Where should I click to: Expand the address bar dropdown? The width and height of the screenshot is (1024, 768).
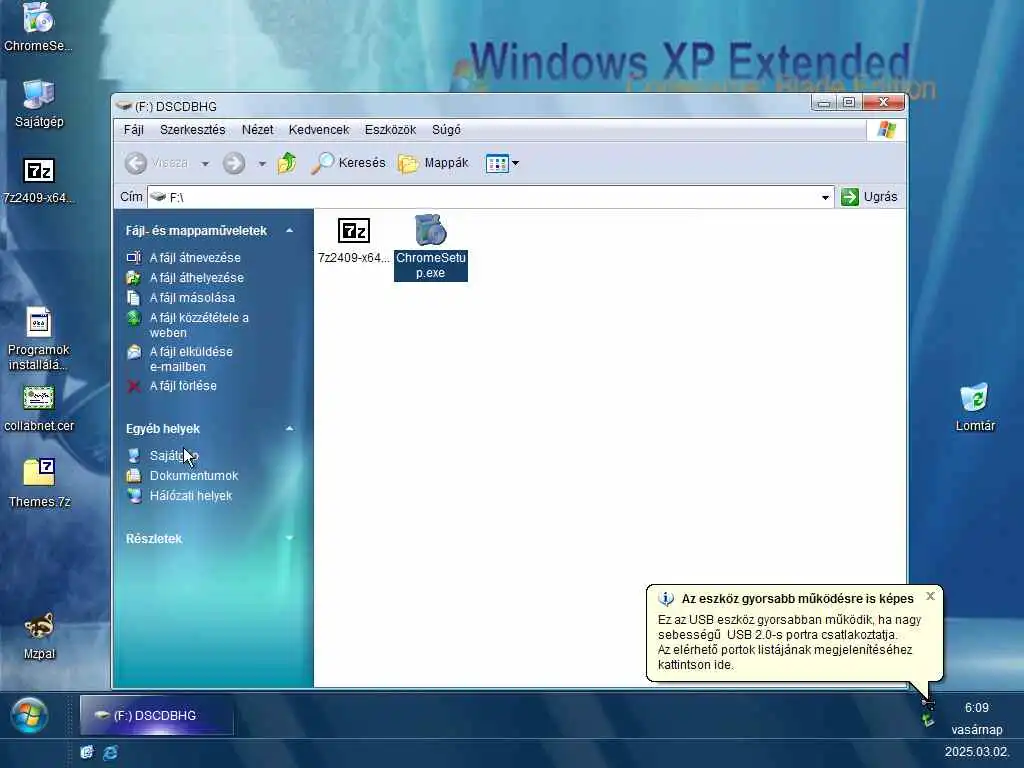coord(825,197)
